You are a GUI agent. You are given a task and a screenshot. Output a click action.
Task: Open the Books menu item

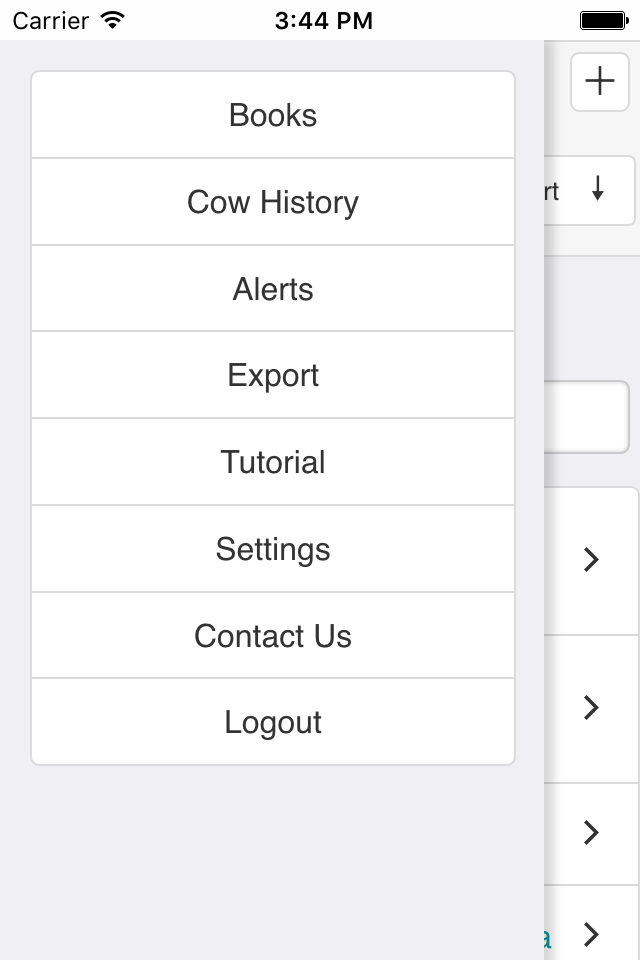pos(273,115)
